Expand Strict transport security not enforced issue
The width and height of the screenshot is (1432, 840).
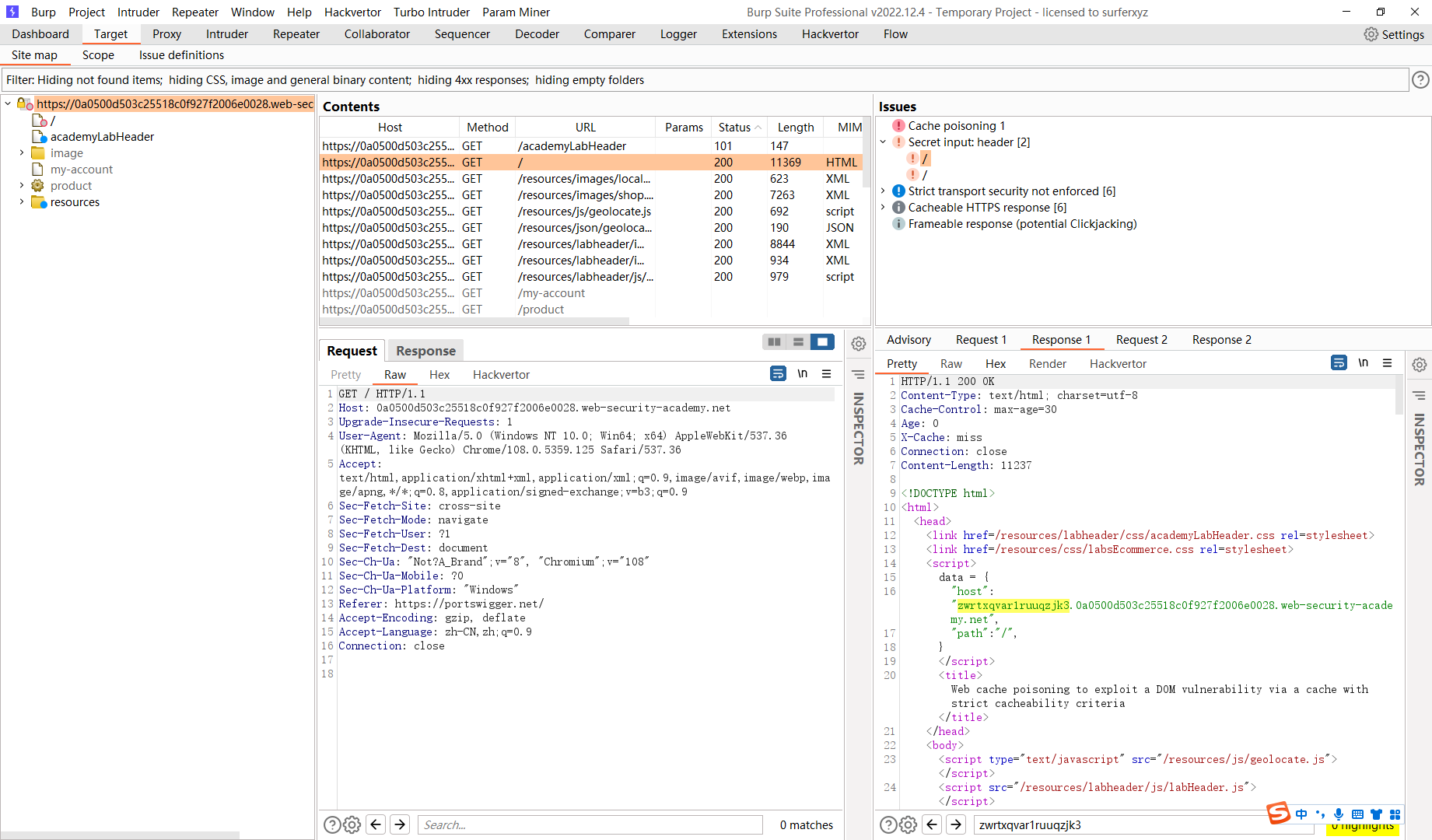click(884, 191)
